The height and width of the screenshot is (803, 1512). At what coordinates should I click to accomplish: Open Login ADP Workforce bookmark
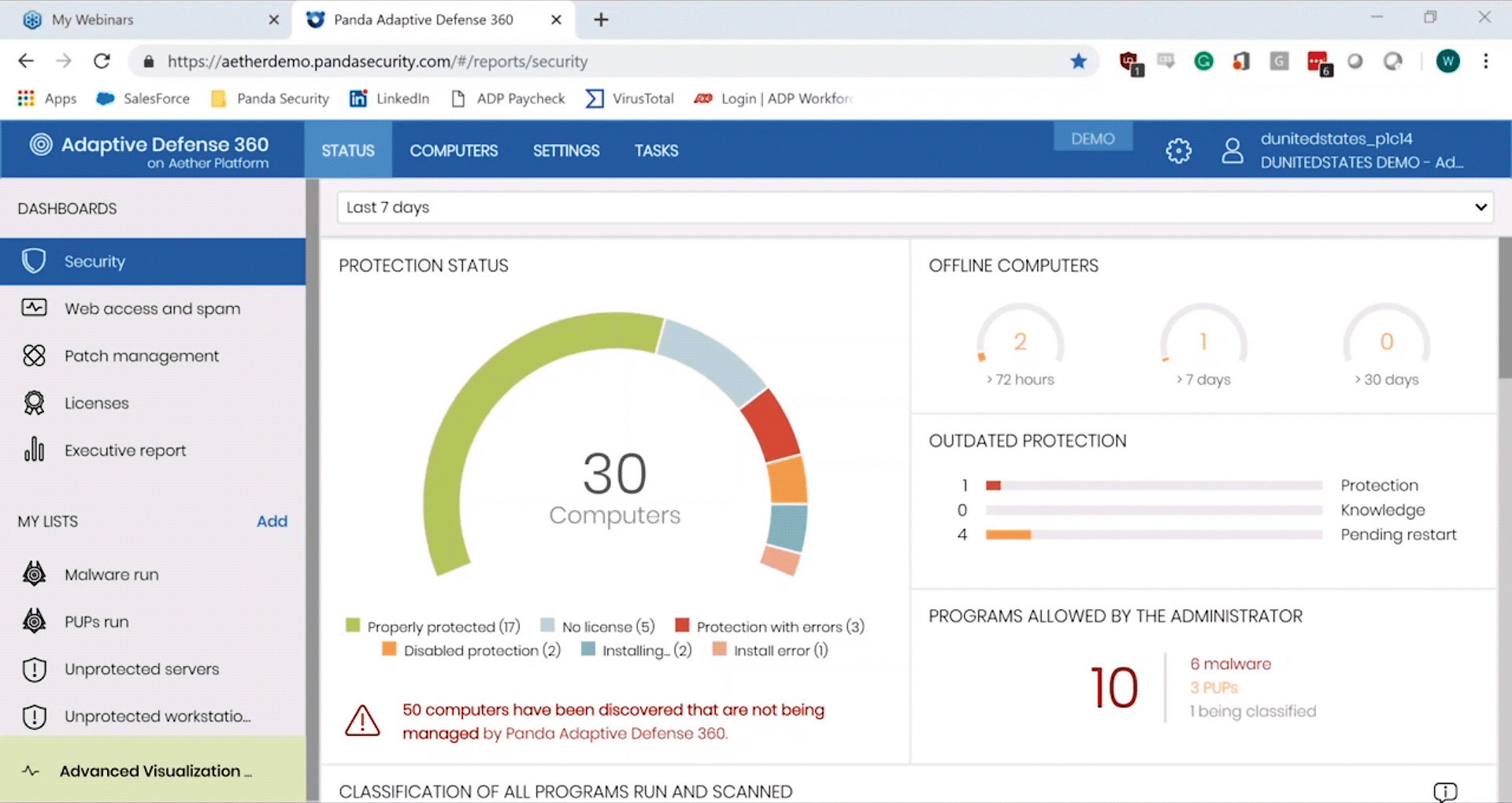tap(773, 98)
